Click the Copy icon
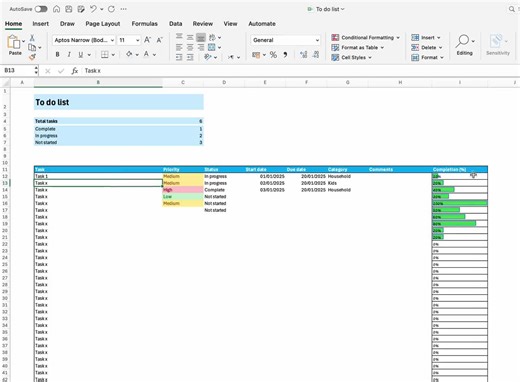This screenshot has height=382, width=520. 32,47
